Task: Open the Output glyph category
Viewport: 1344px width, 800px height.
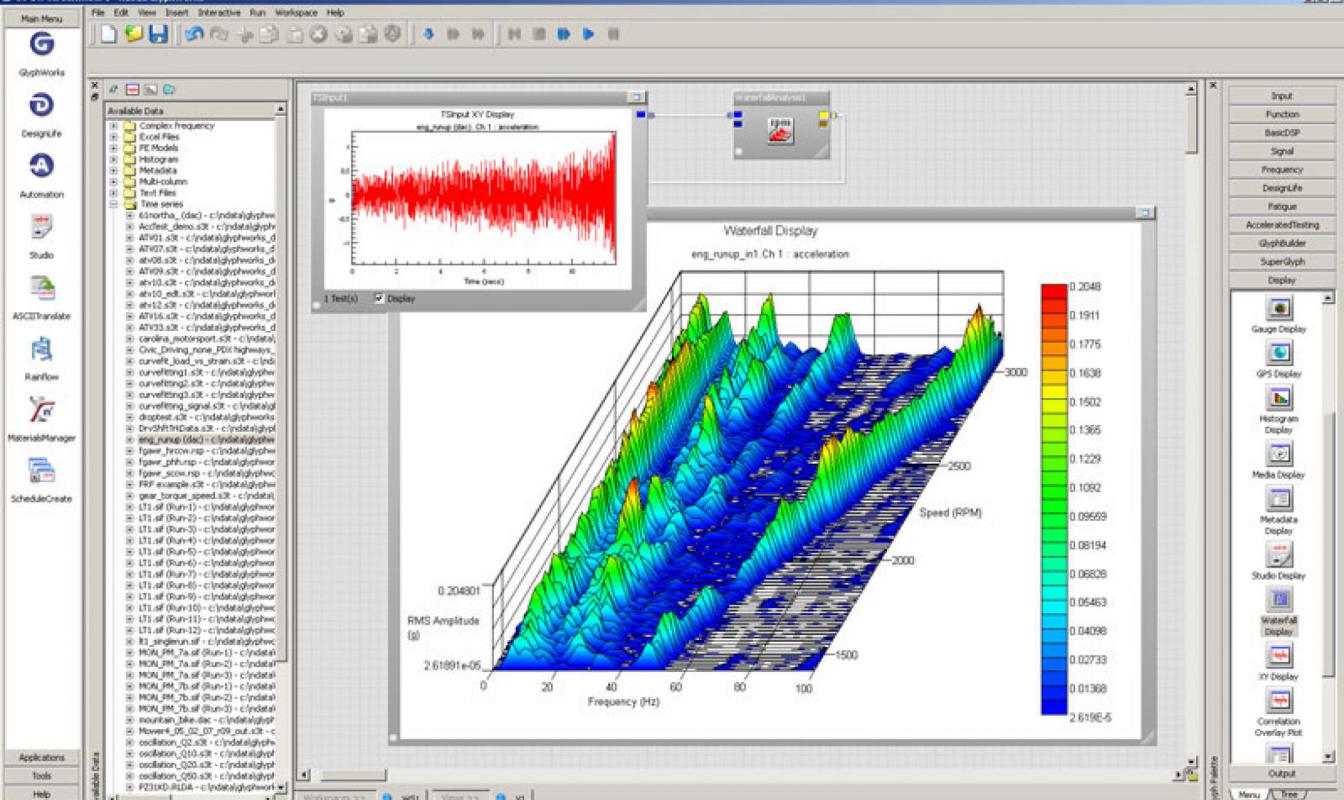Action: [1282, 773]
